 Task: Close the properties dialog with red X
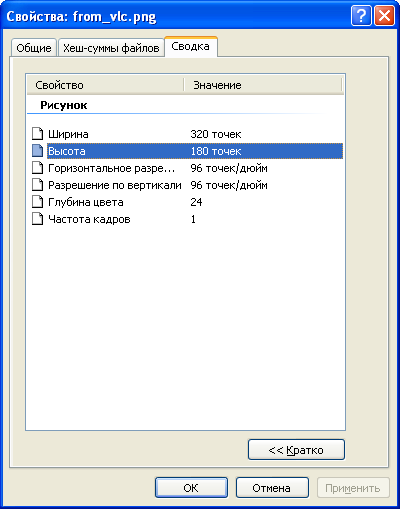click(x=384, y=16)
